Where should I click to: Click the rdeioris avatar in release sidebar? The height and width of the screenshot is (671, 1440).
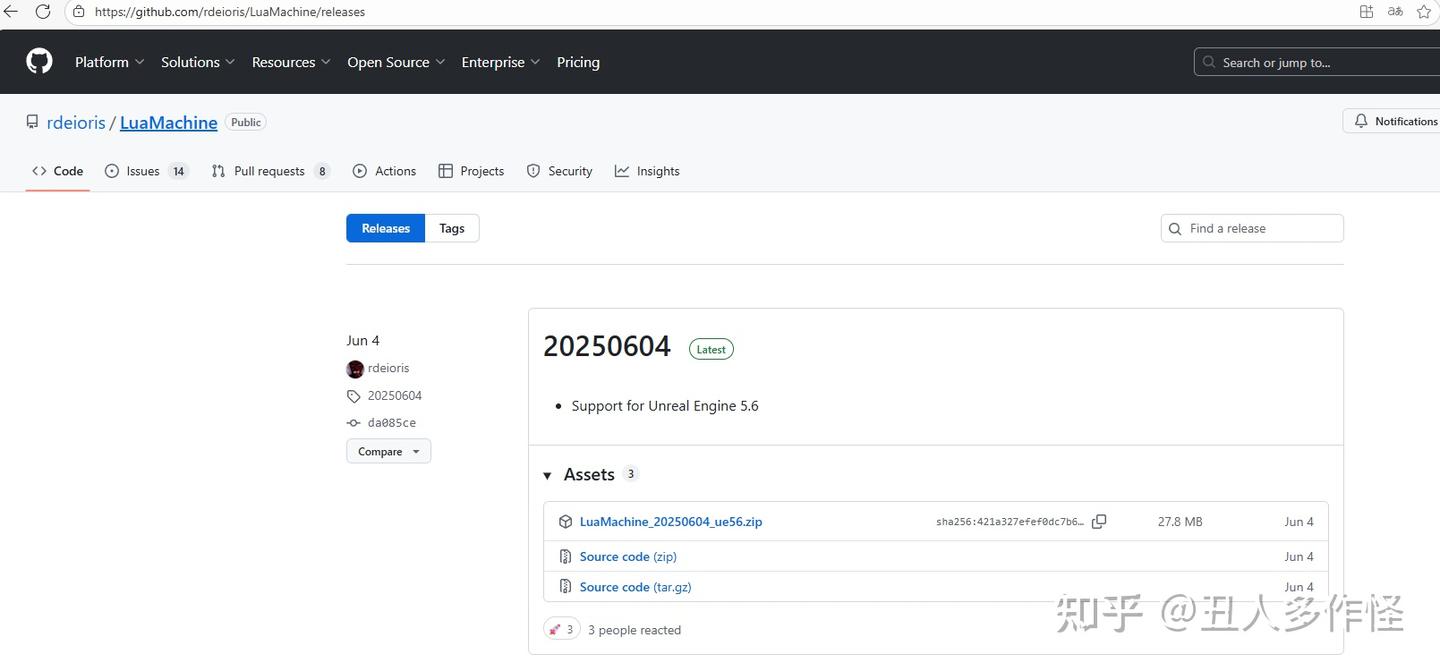[x=355, y=369]
